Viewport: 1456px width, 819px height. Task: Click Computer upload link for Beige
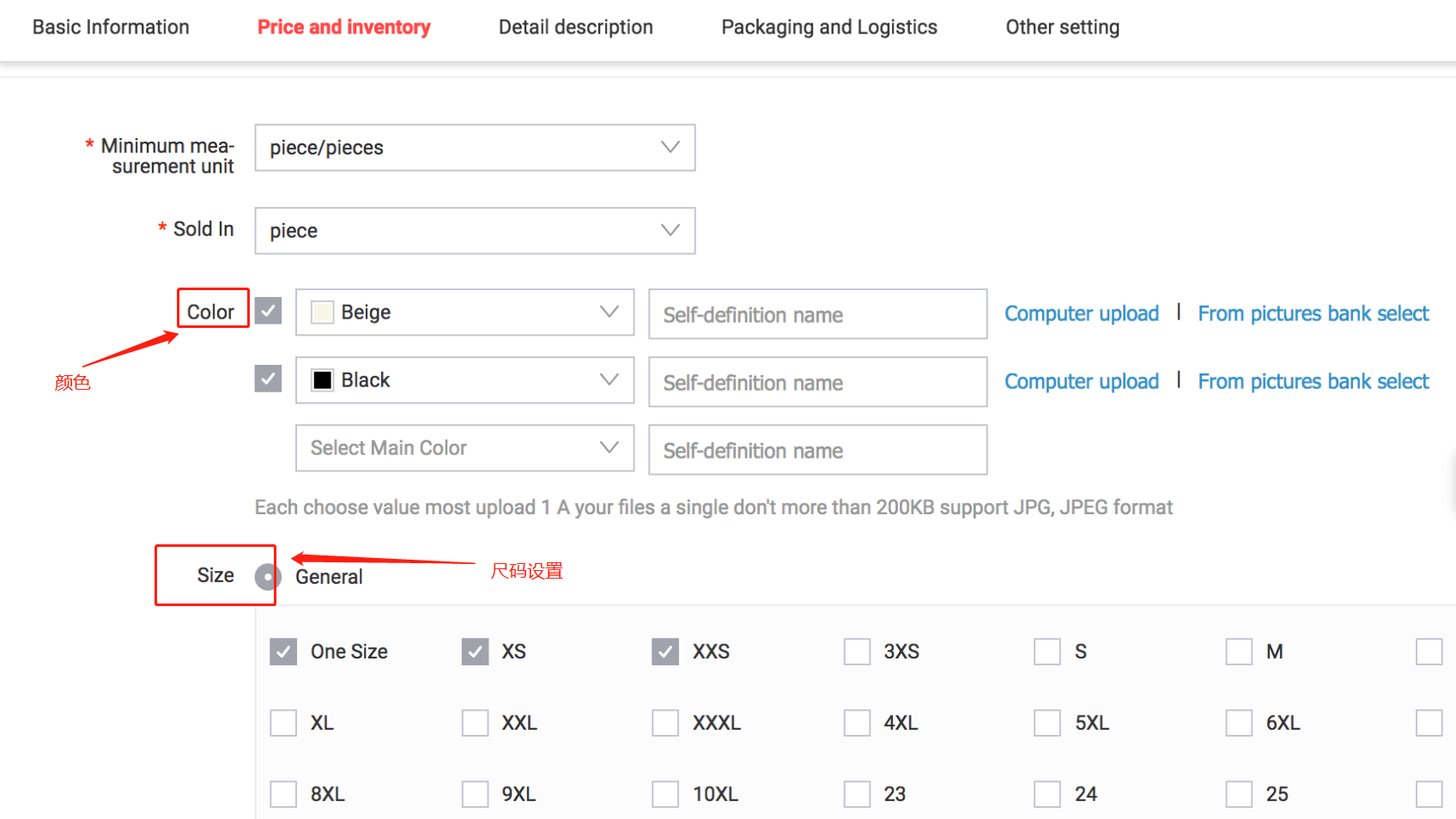tap(1081, 314)
